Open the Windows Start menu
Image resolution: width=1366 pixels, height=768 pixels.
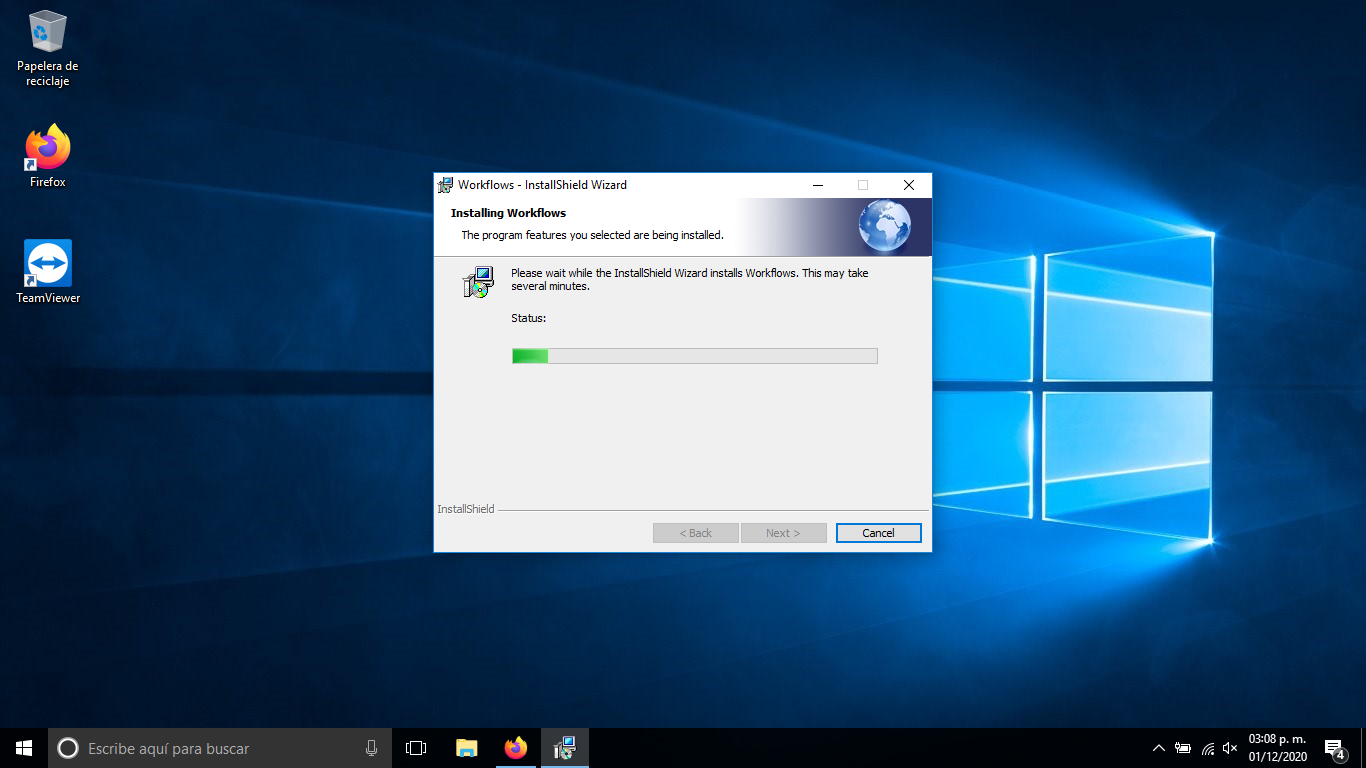click(x=24, y=748)
